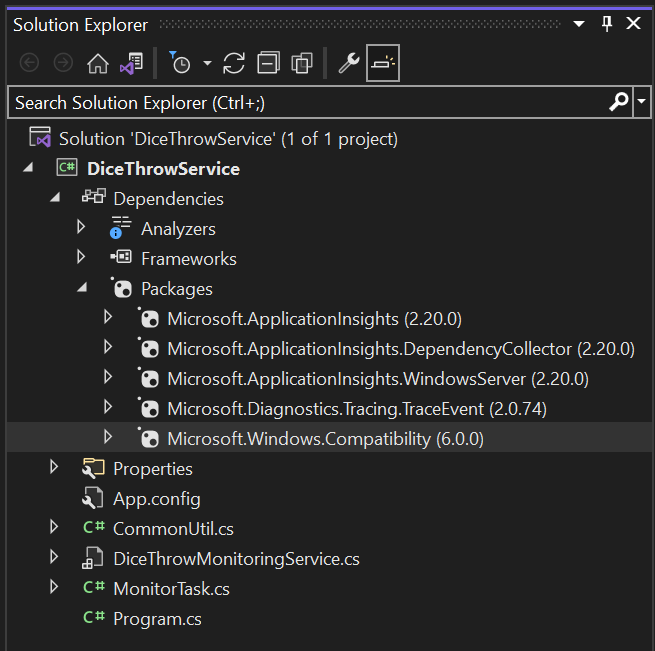Click the Frameworks icon
This screenshot has width=655, height=651.
click(x=121, y=257)
